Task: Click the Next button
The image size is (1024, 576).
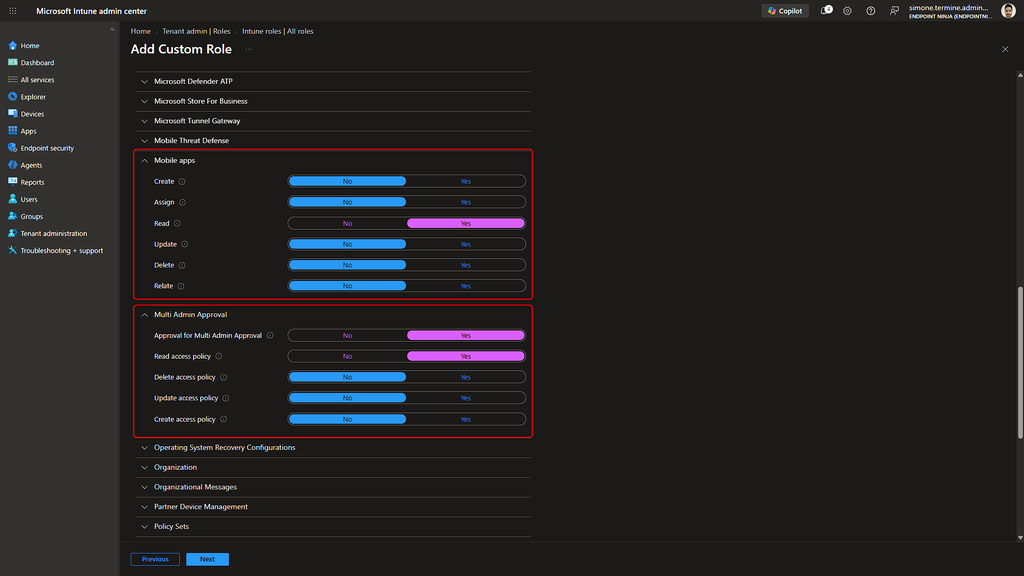Action: [207, 559]
